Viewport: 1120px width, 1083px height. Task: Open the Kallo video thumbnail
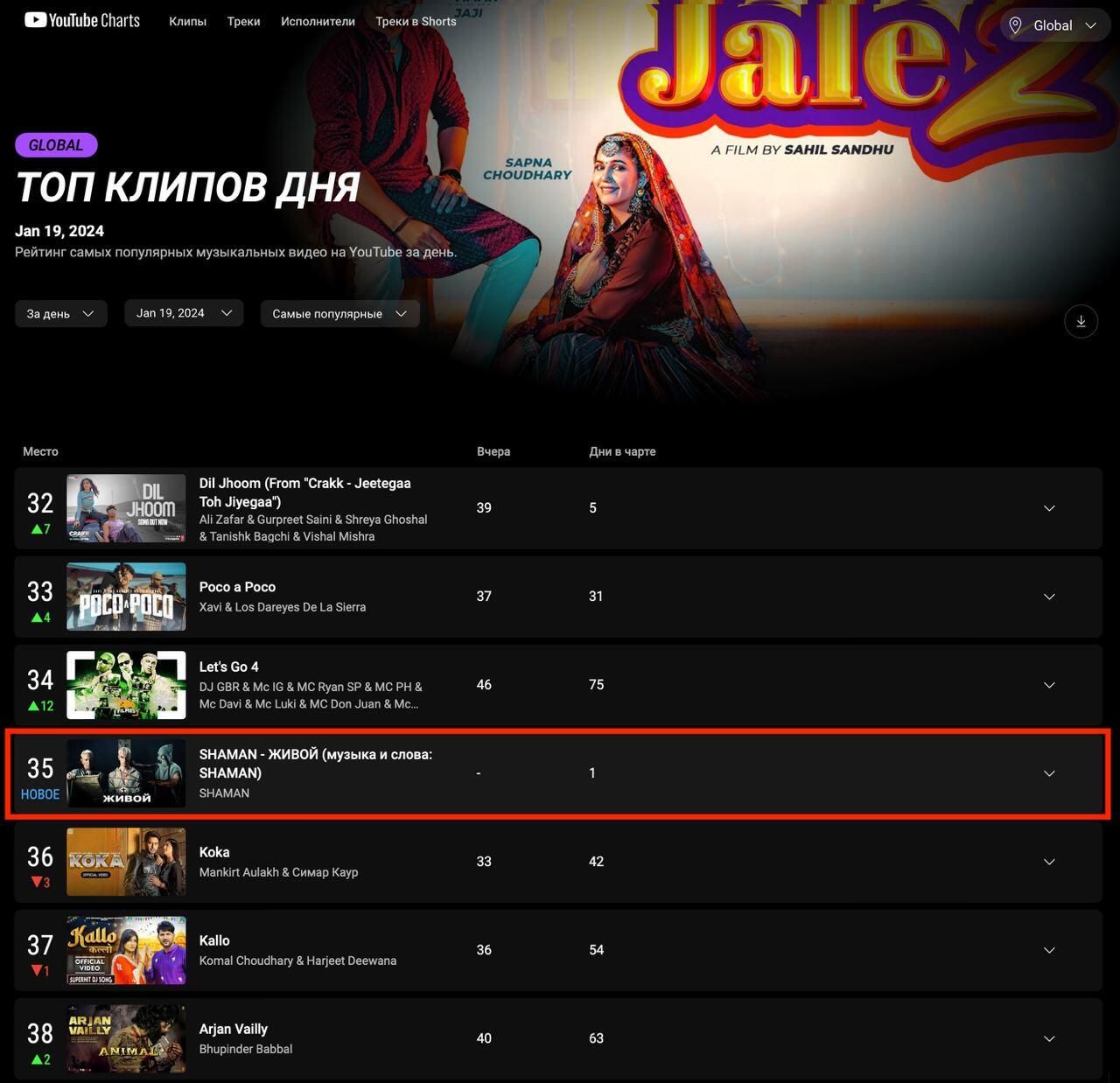(x=126, y=950)
